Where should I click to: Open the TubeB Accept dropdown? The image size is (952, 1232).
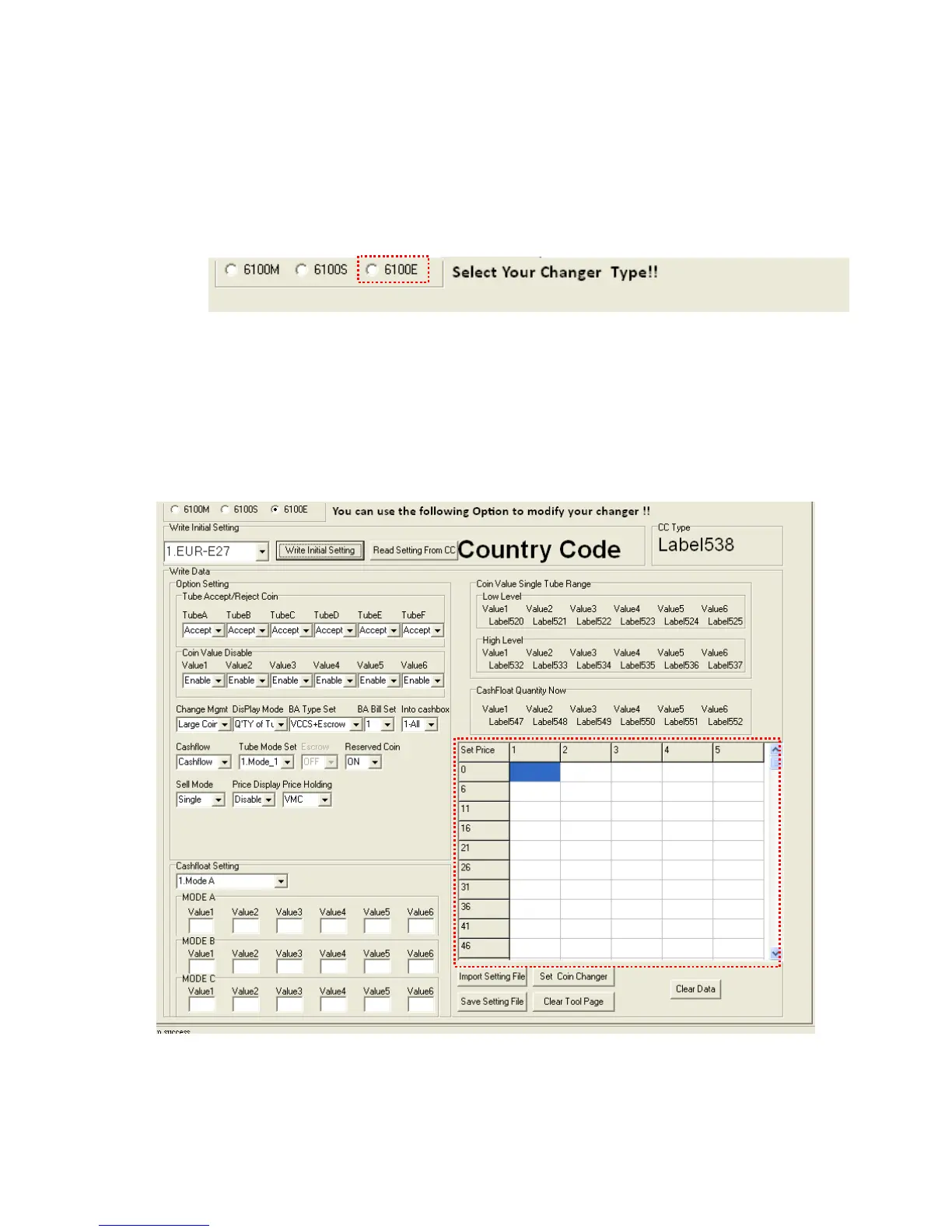262,631
